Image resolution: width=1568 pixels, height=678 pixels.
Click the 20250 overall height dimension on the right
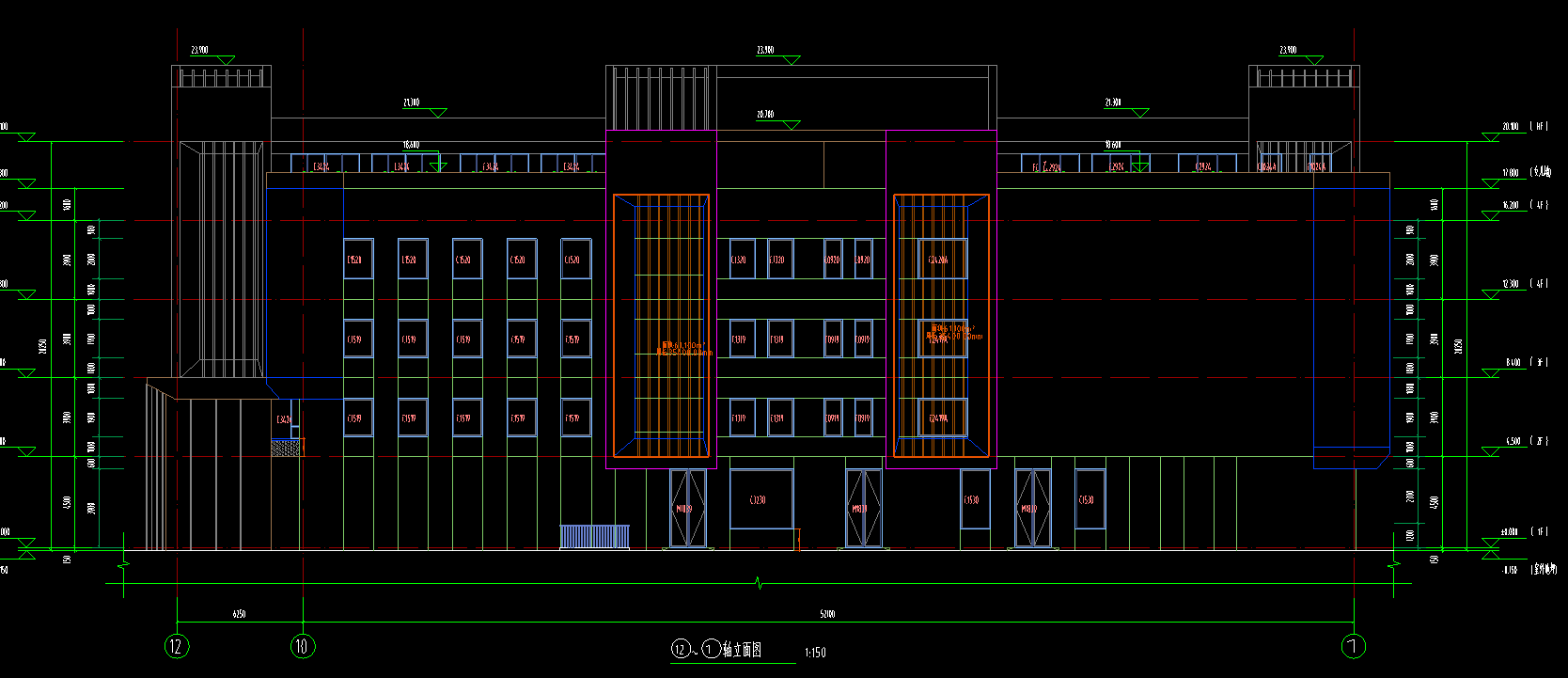(1458, 346)
